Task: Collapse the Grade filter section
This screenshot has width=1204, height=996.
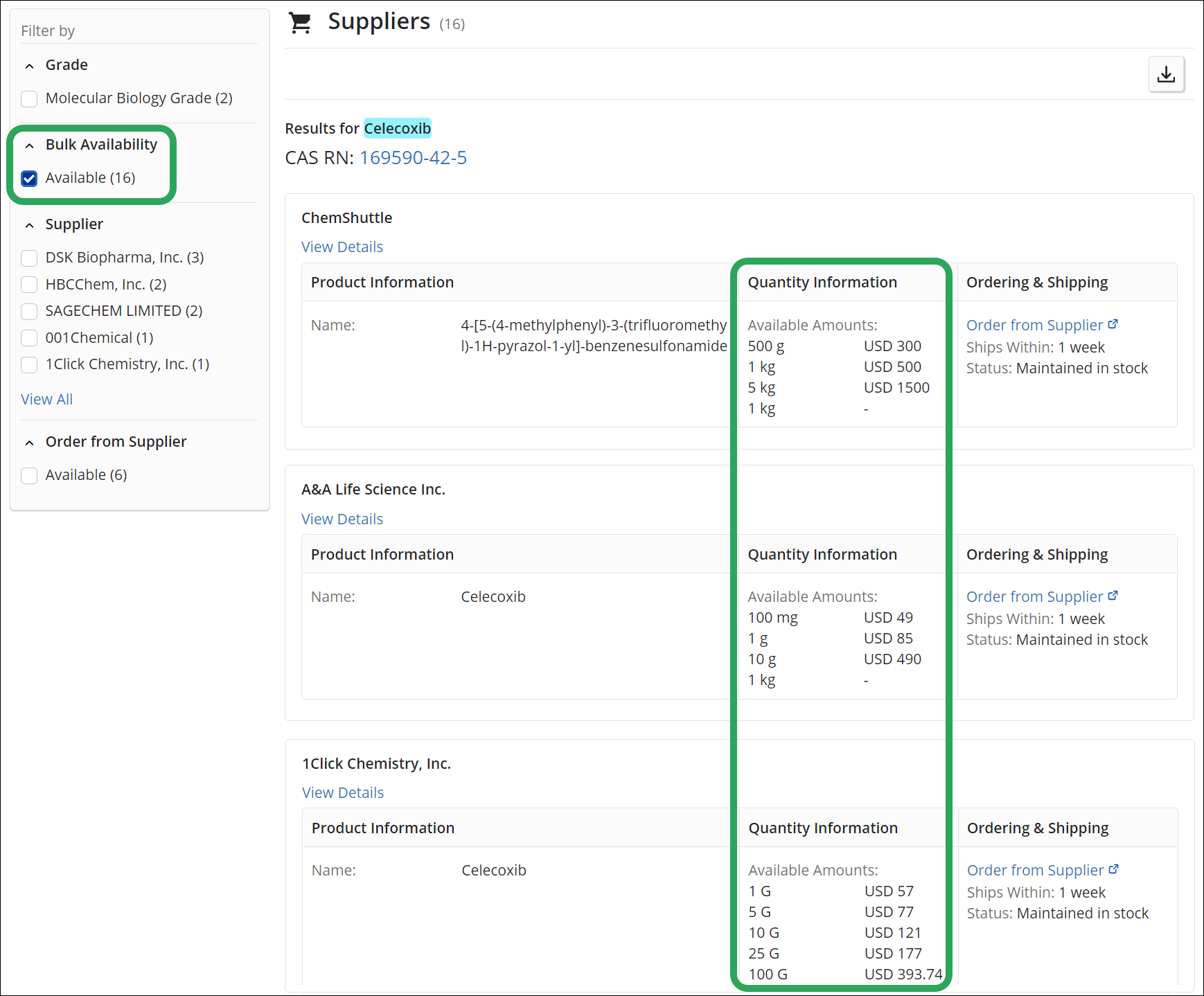Action: (29, 66)
